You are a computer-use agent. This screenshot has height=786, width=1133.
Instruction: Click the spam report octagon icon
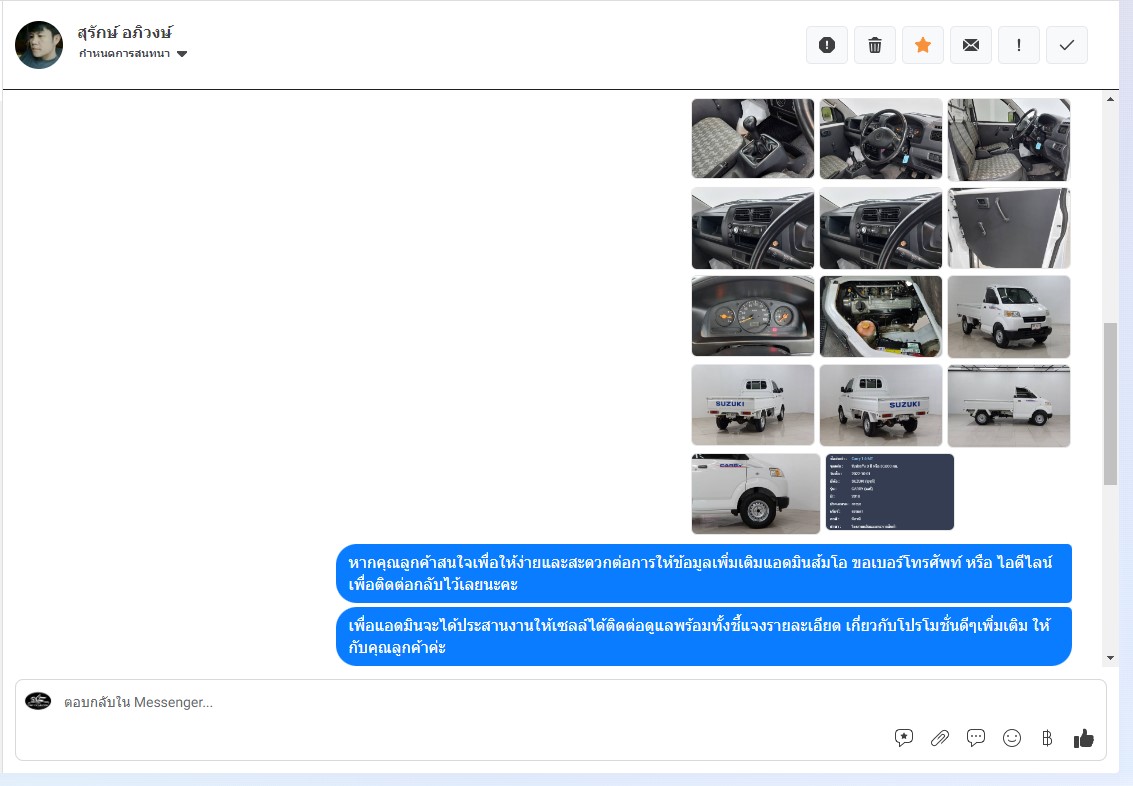(x=827, y=45)
